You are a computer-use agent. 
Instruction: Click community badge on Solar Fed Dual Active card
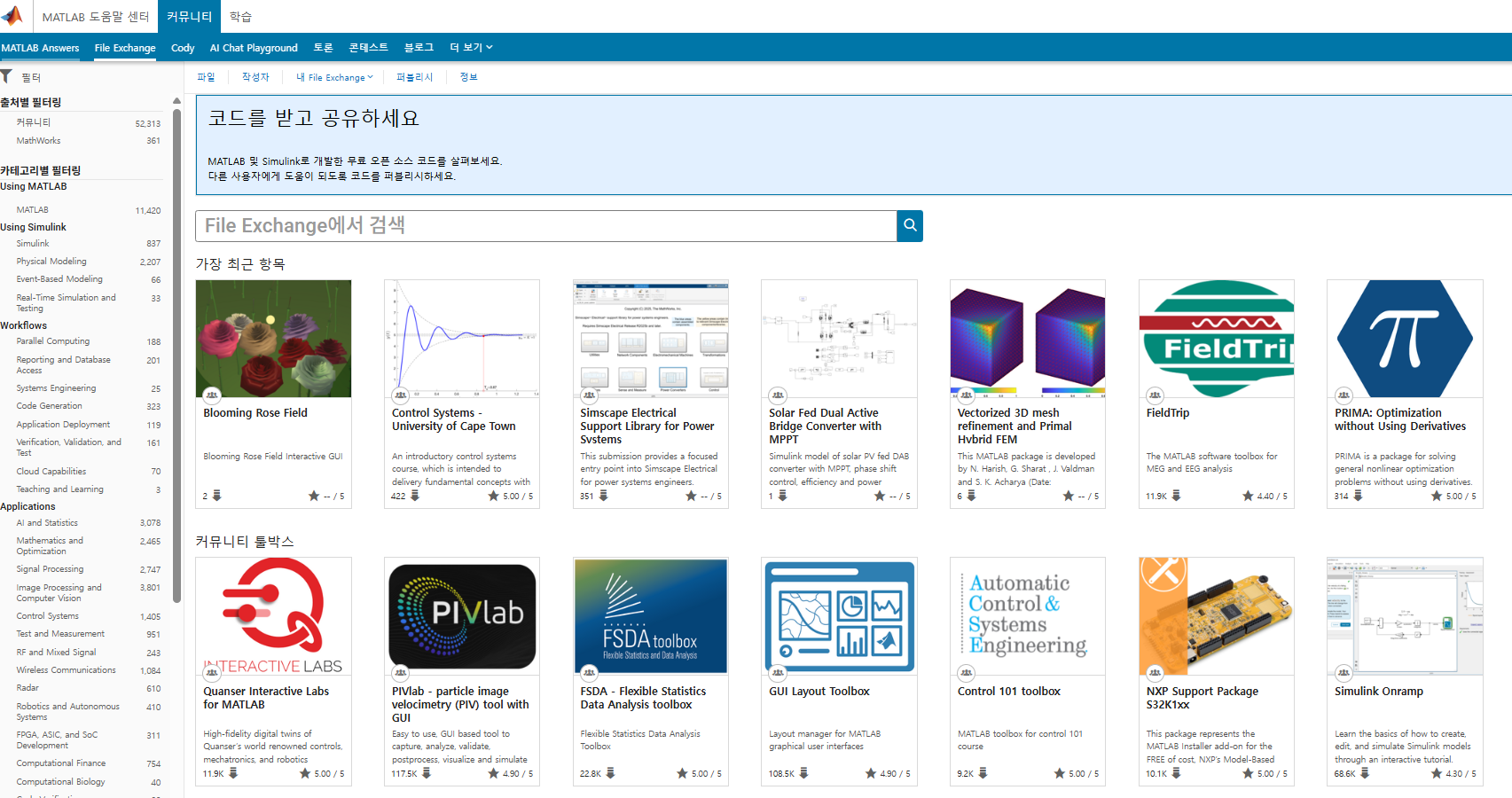(x=778, y=395)
